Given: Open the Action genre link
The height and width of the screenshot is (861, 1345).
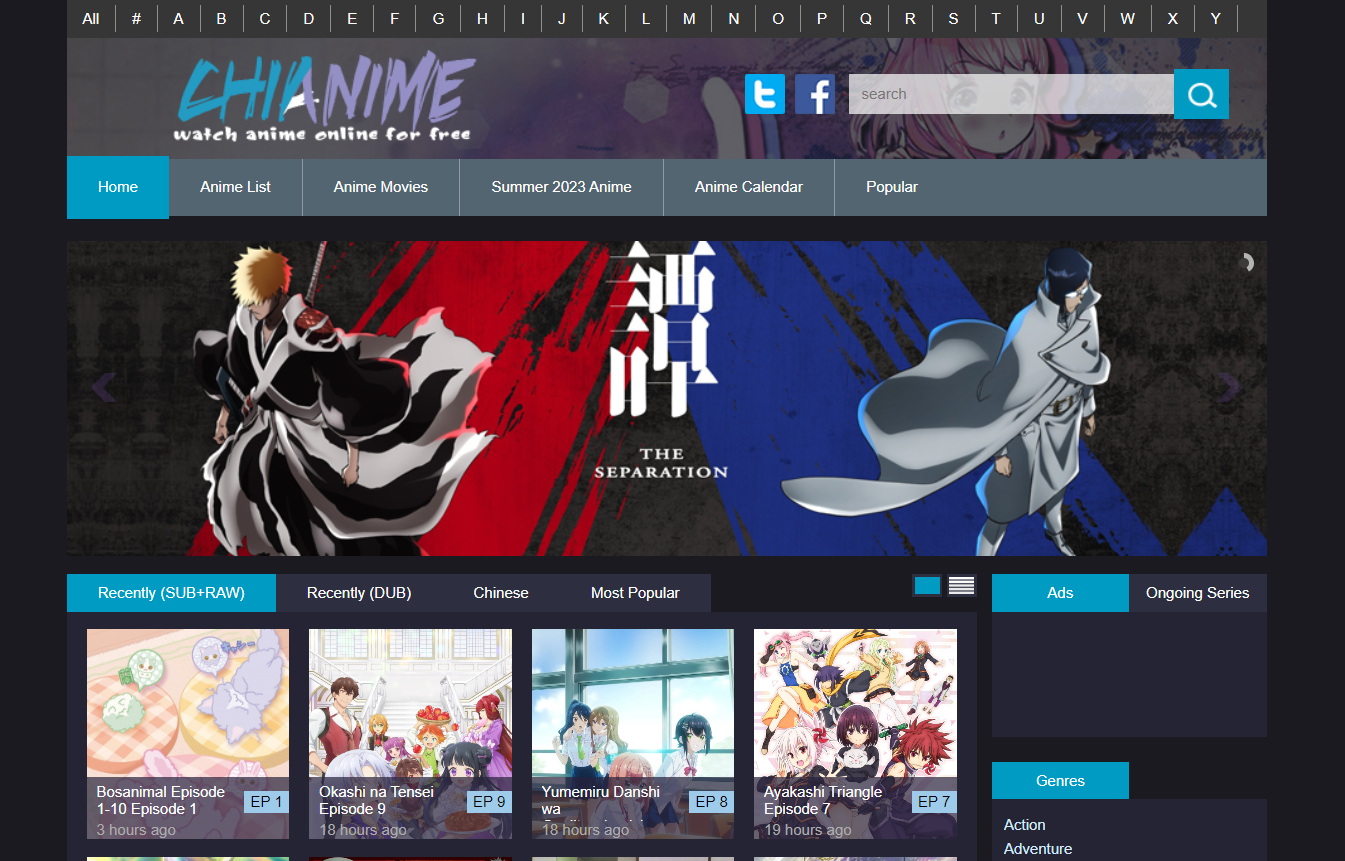Looking at the screenshot, I should 1024,825.
